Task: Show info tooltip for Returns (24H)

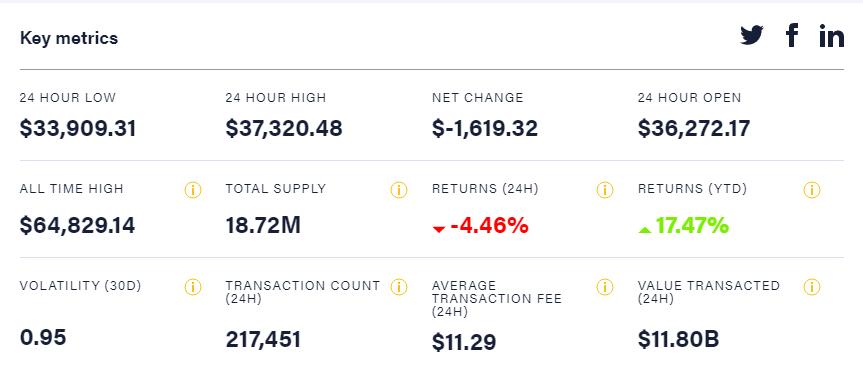Action: click(x=604, y=190)
